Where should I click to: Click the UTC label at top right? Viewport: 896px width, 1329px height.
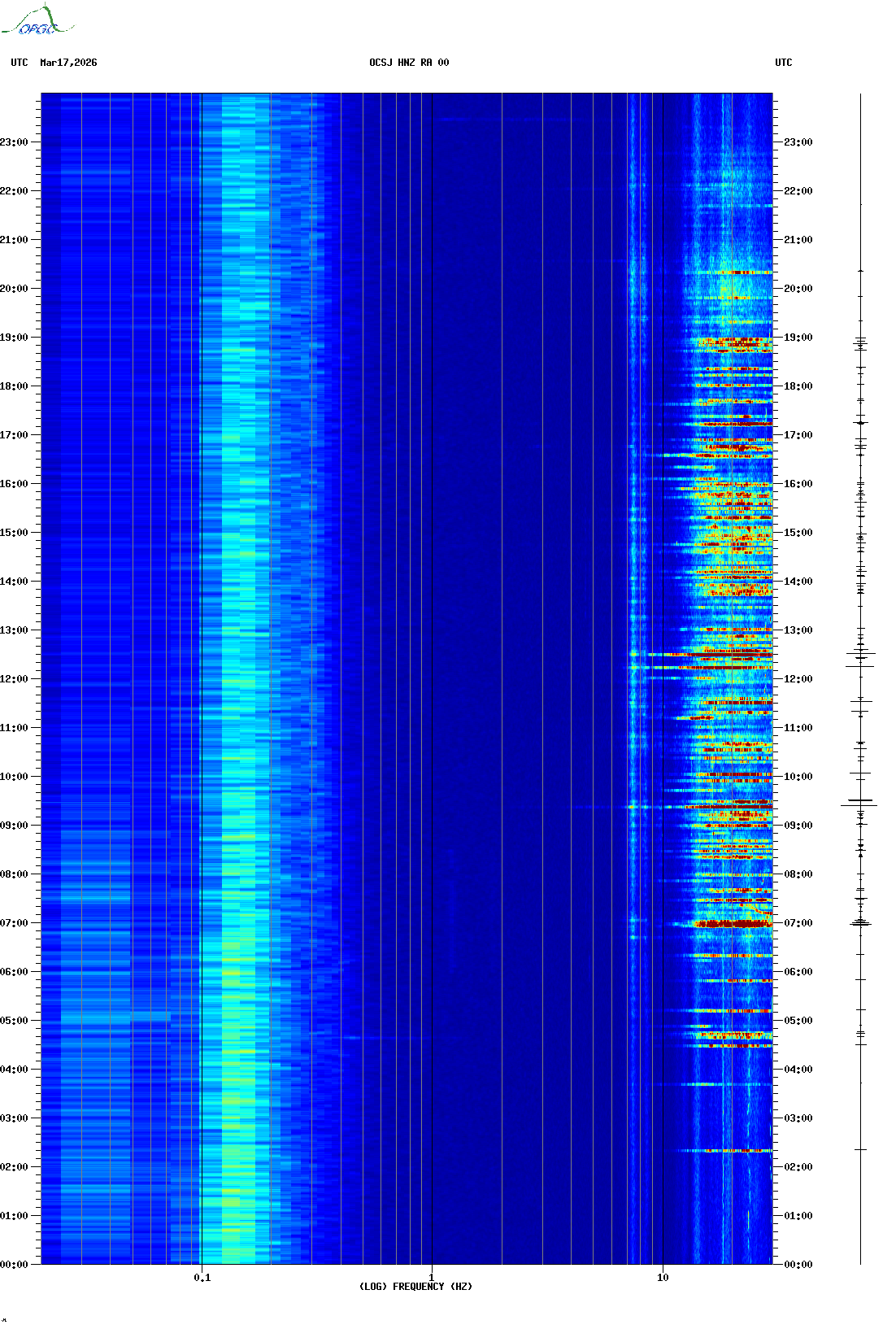[783, 63]
